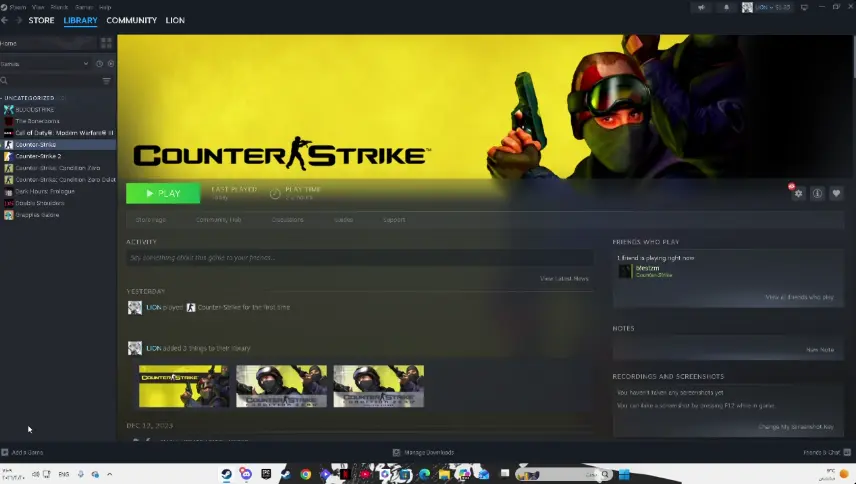Open the Store Page link
Screen dimensions: 856x484
pyautogui.click(x=151, y=220)
